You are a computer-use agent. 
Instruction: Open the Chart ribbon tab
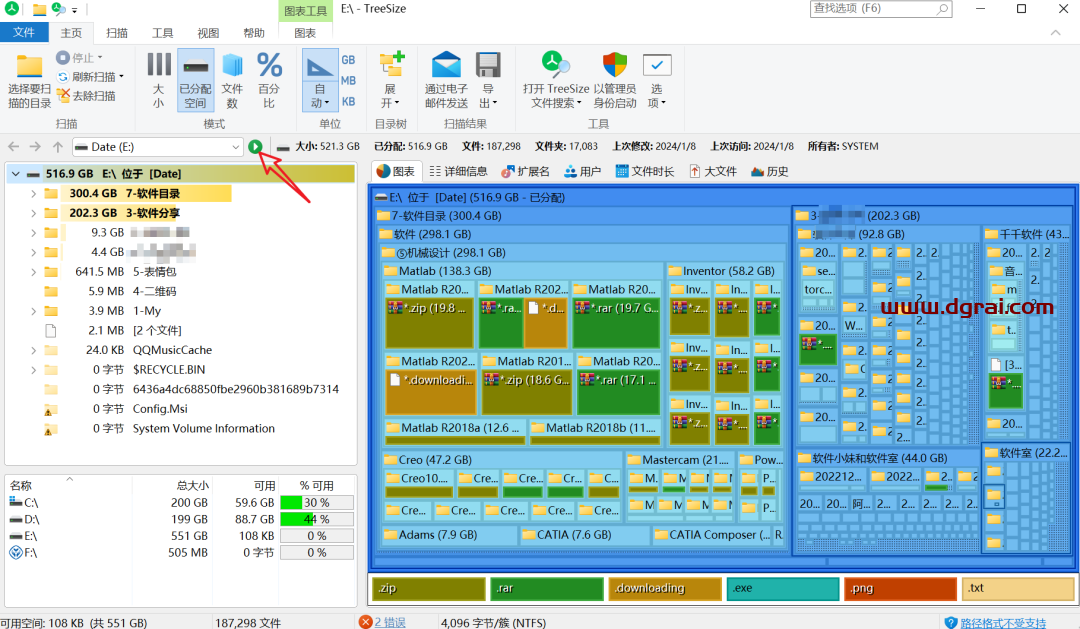tap(305, 33)
